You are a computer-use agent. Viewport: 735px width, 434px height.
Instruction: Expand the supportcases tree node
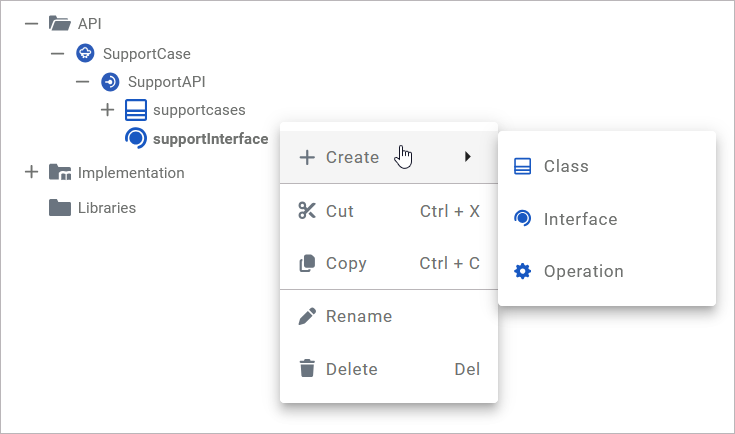[x=108, y=109]
